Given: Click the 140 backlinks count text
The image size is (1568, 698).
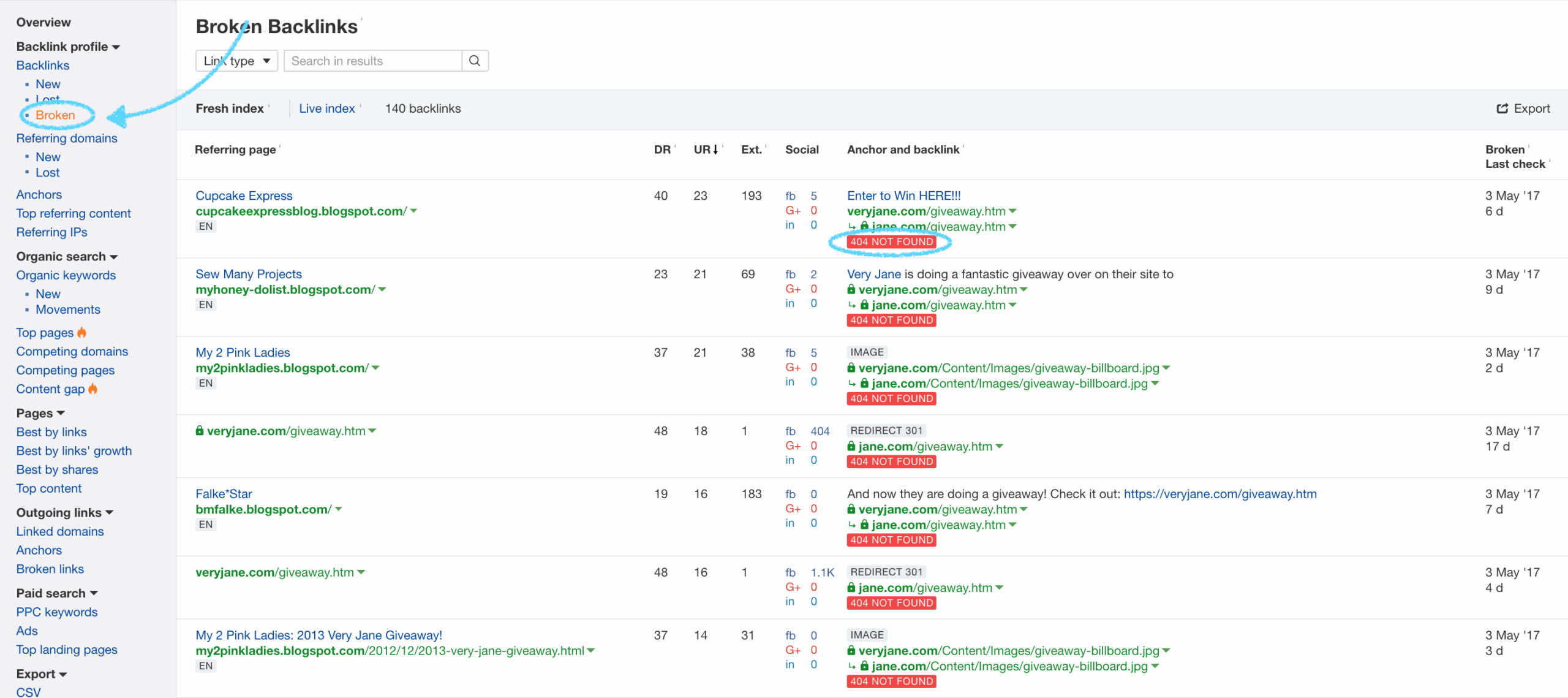Looking at the screenshot, I should 423,108.
